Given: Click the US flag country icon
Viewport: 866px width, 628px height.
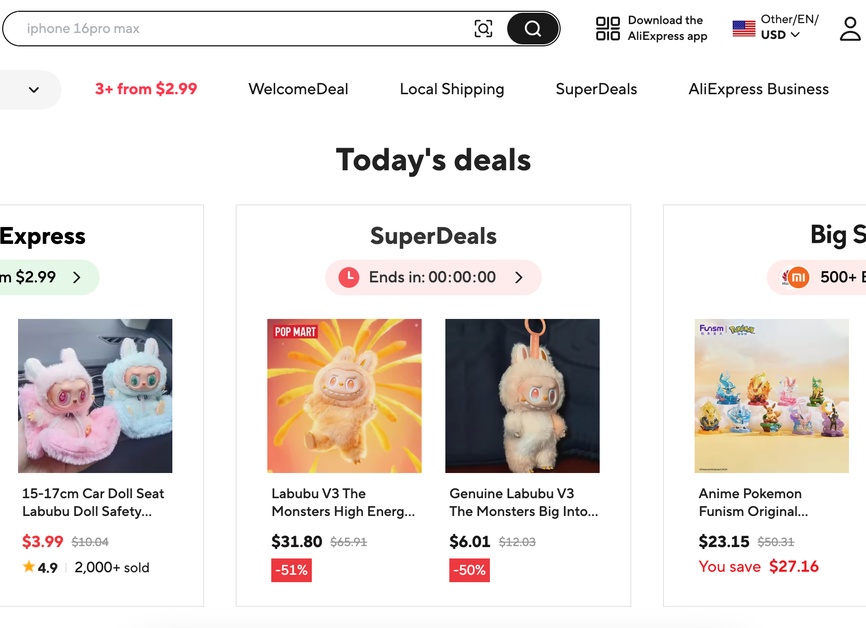Looking at the screenshot, I should (744, 28).
